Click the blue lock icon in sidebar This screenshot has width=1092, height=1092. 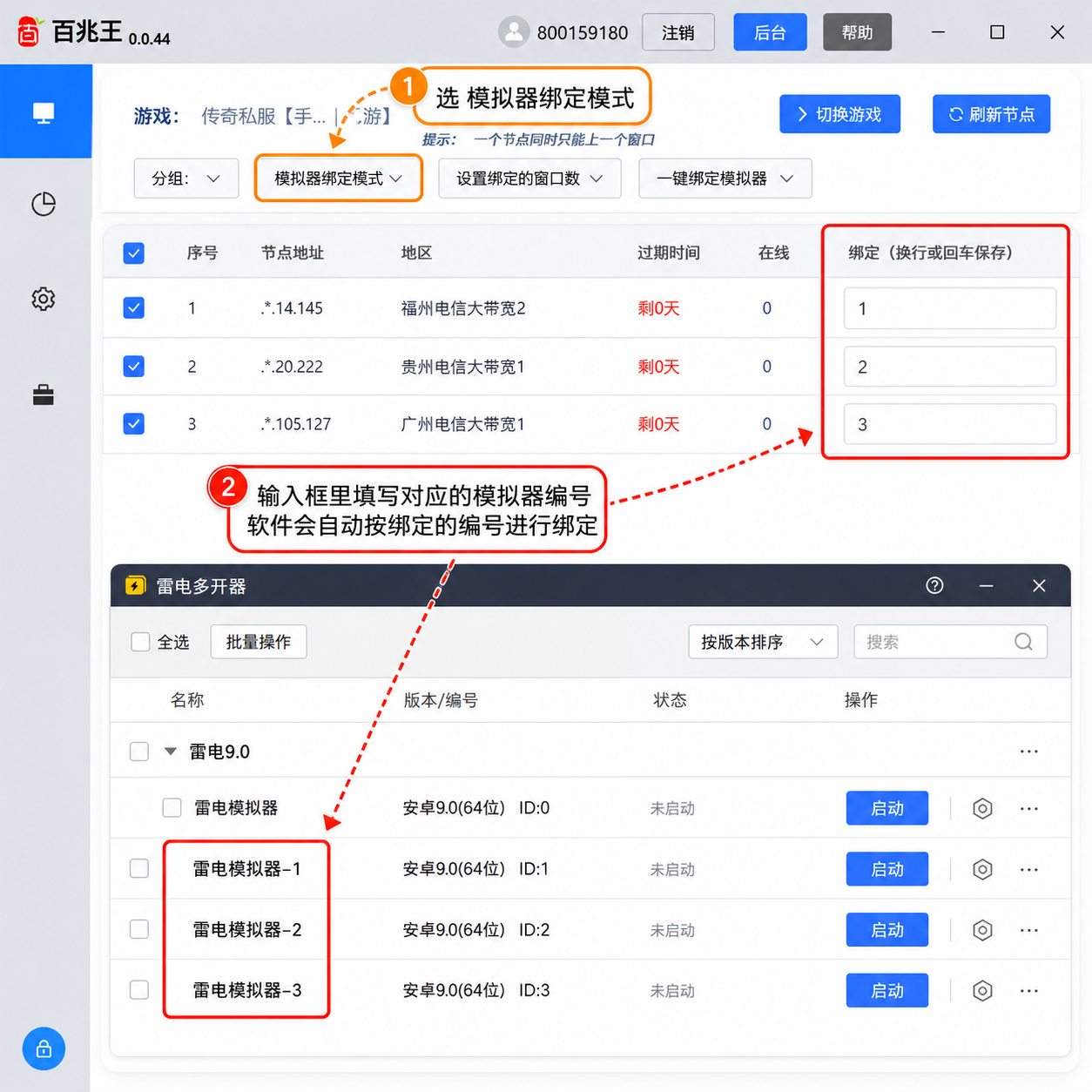click(x=44, y=1048)
